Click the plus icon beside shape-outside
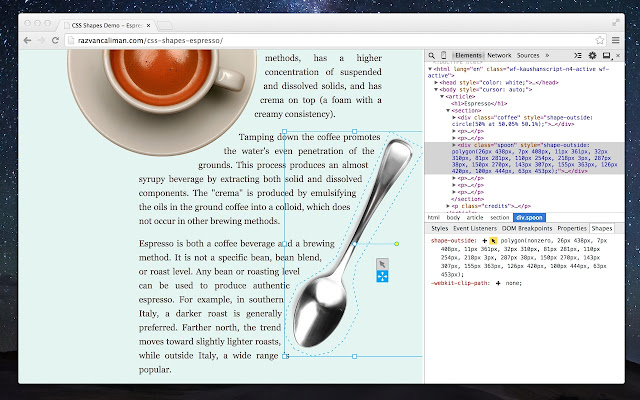The height and width of the screenshot is (400, 640). coord(483,241)
